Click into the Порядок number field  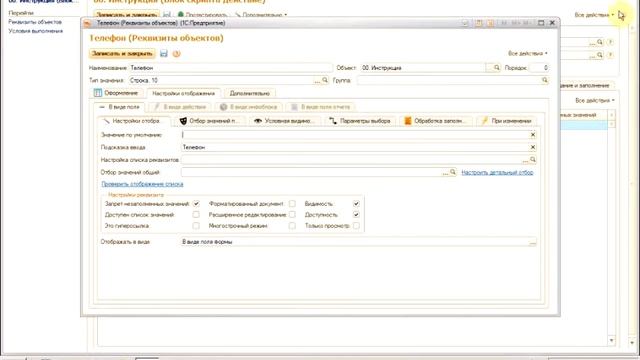click(x=539, y=68)
